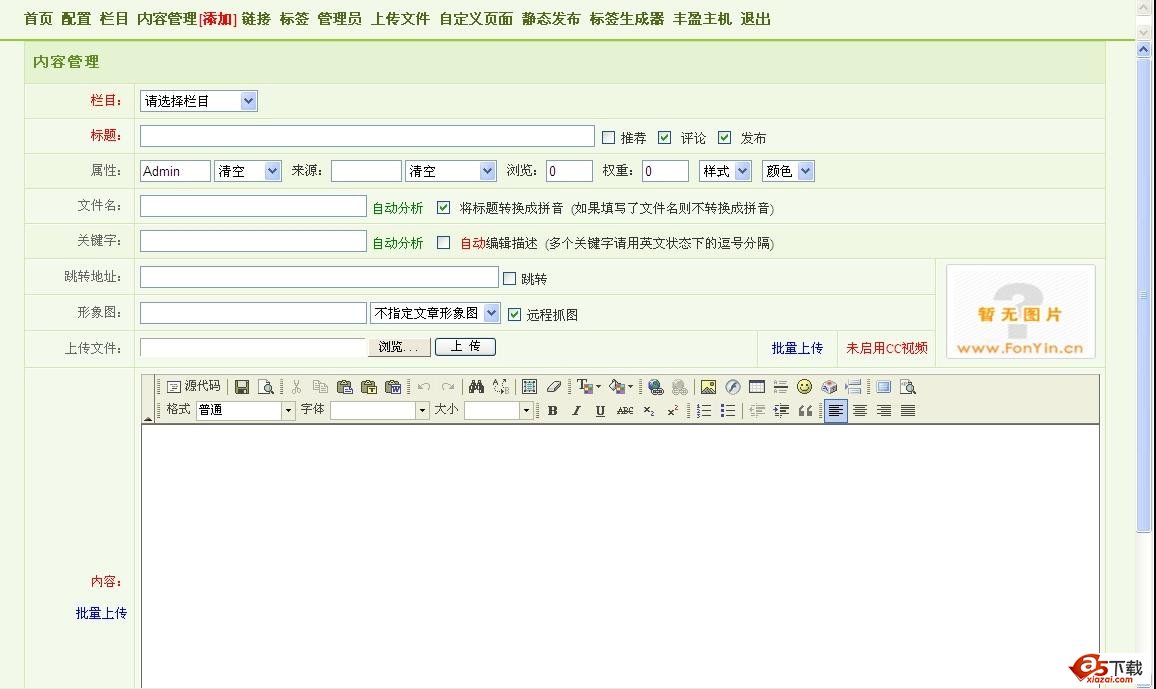This screenshot has width=1156, height=689.
Task: Open the 清空 dropdown beside Admin field
Action: coord(247,171)
